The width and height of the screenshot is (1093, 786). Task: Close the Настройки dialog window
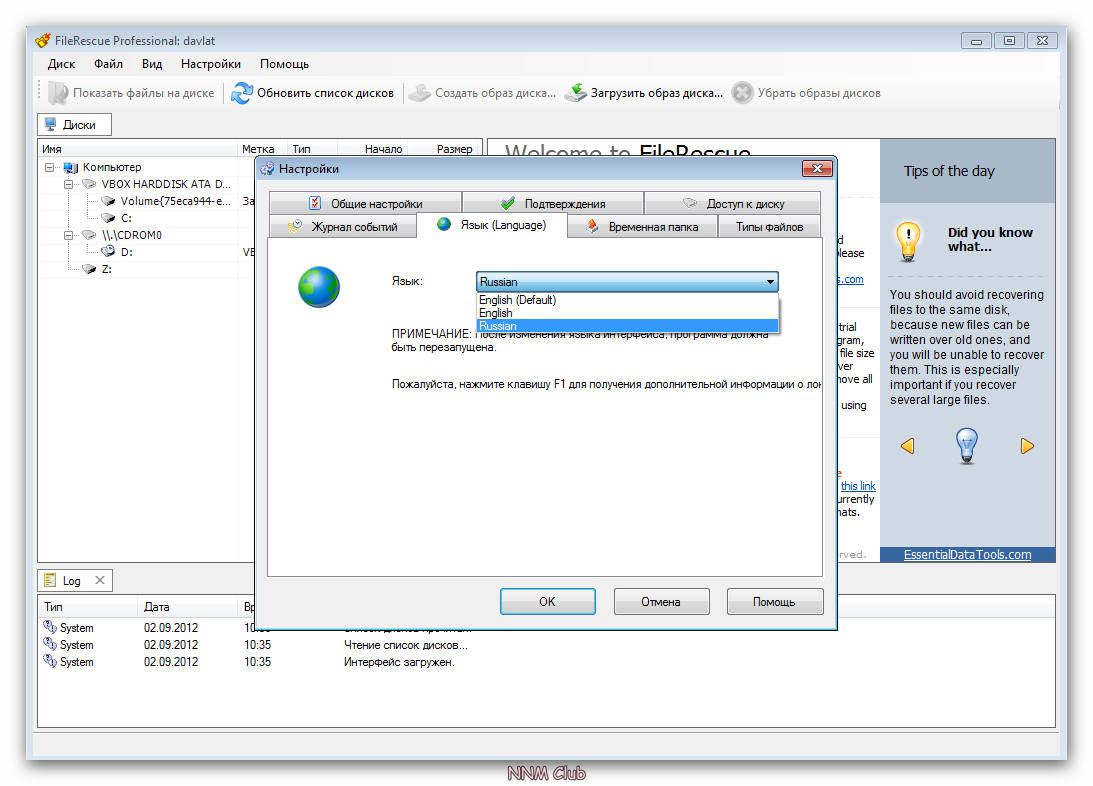click(817, 169)
